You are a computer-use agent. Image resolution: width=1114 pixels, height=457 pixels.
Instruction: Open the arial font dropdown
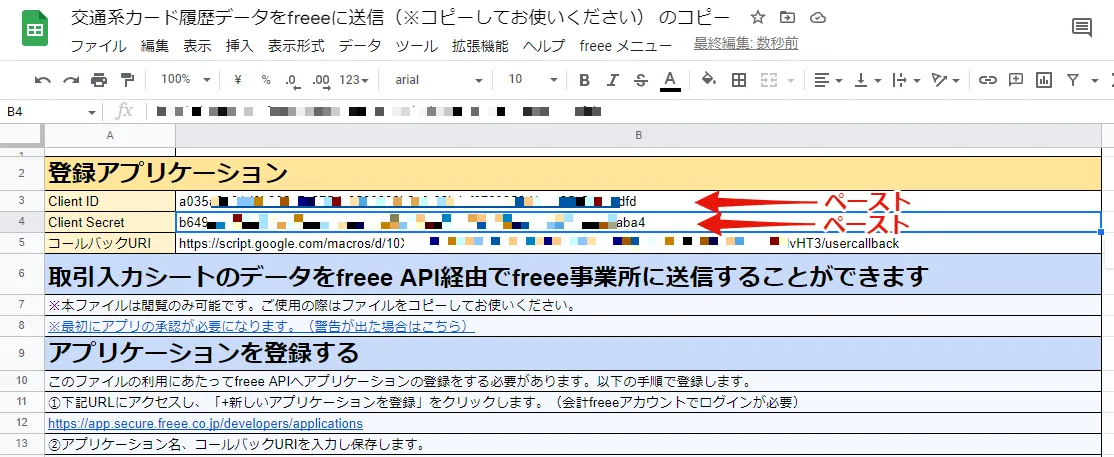[x=438, y=80]
